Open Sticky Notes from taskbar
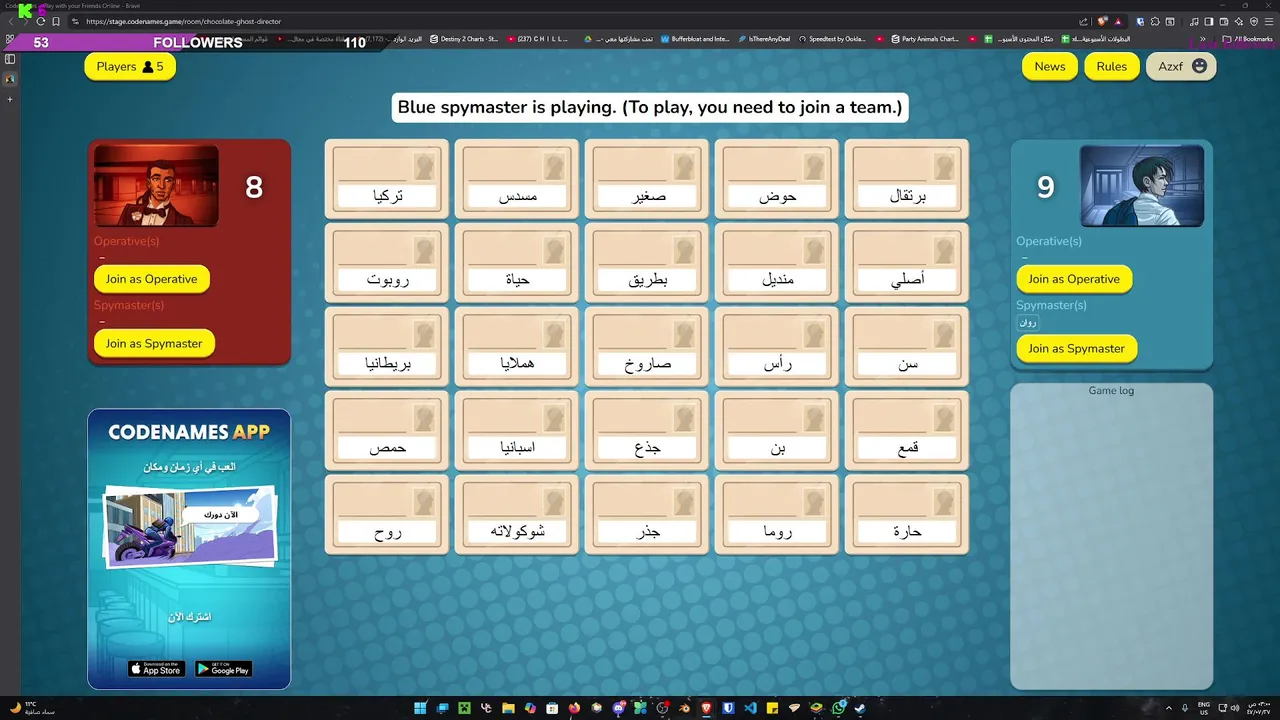 click(773, 708)
